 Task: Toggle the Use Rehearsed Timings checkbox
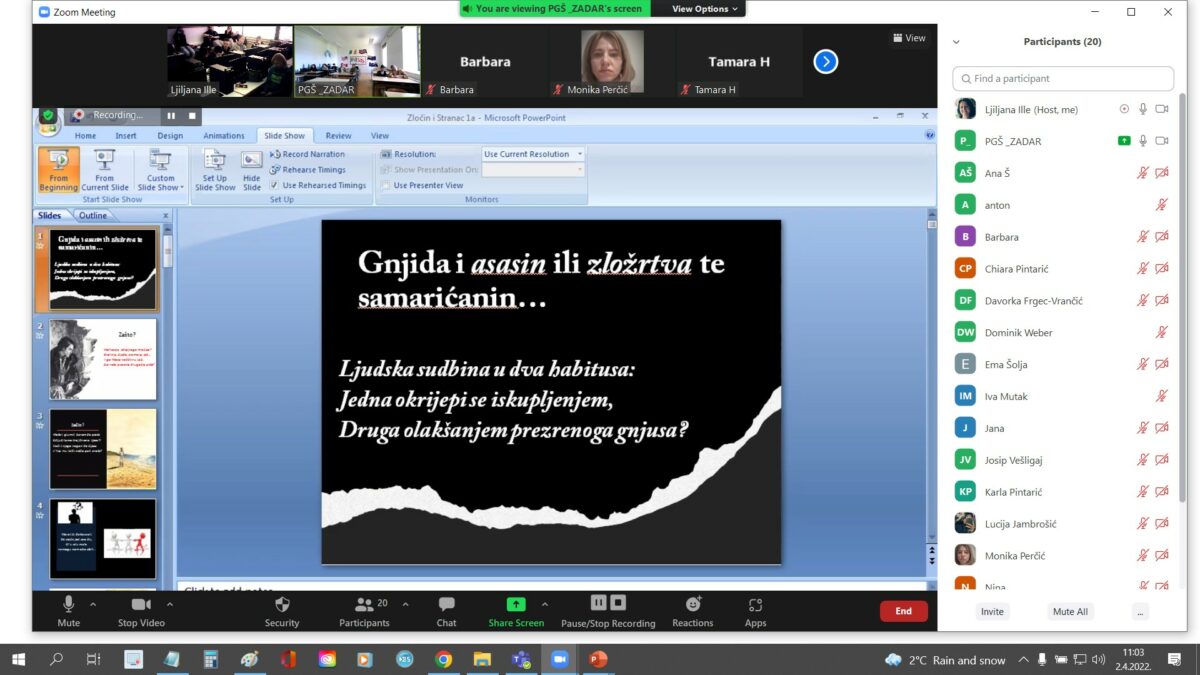pyautogui.click(x=275, y=185)
